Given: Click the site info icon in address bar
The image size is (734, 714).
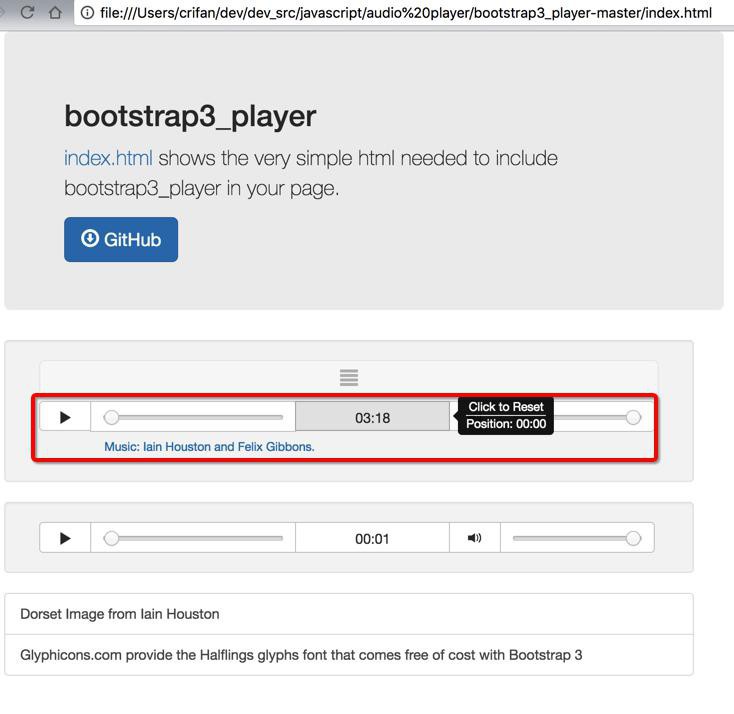Looking at the screenshot, I should click(x=87, y=13).
